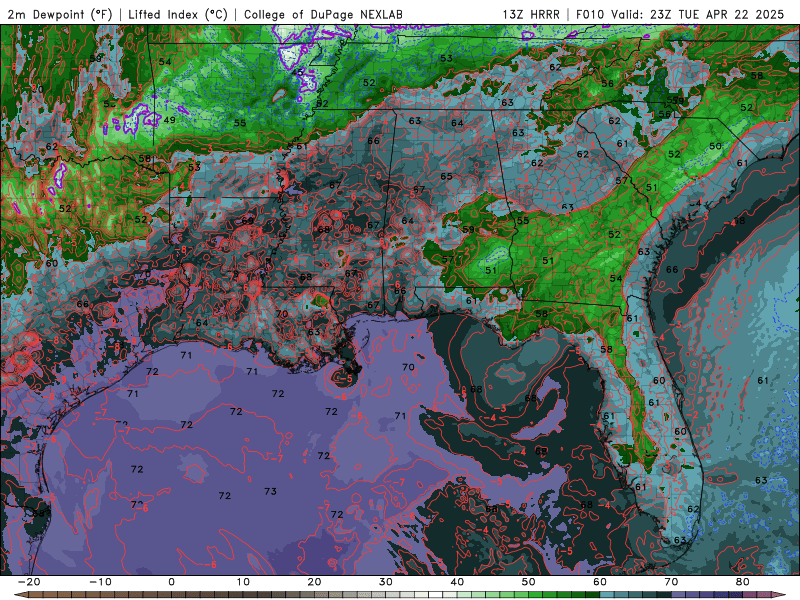Screen dimensions: 800x600
Task: Click the 70 label under the color bar
Action: [x=671, y=582]
